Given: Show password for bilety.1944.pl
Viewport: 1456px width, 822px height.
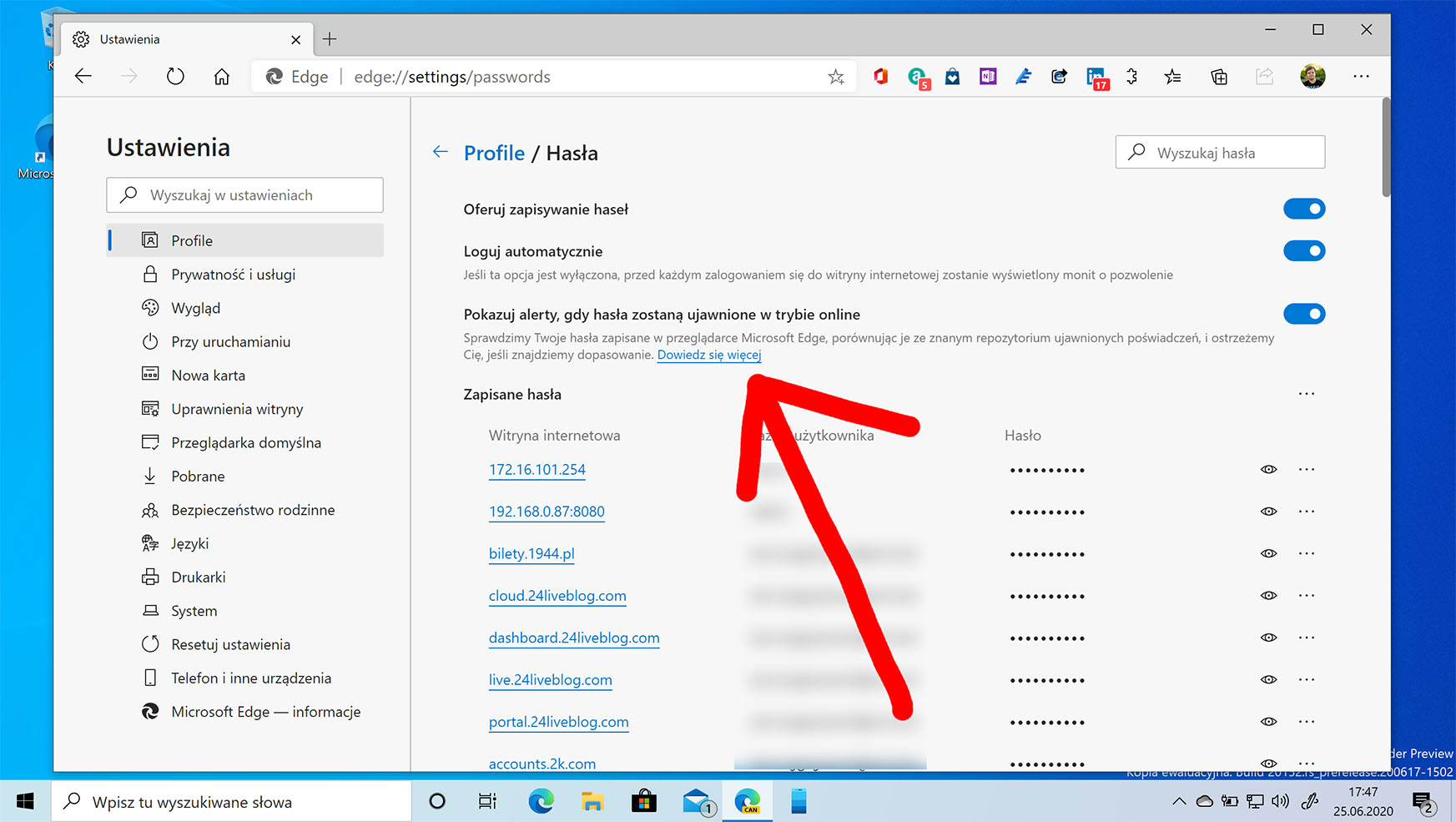Looking at the screenshot, I should pos(1268,553).
